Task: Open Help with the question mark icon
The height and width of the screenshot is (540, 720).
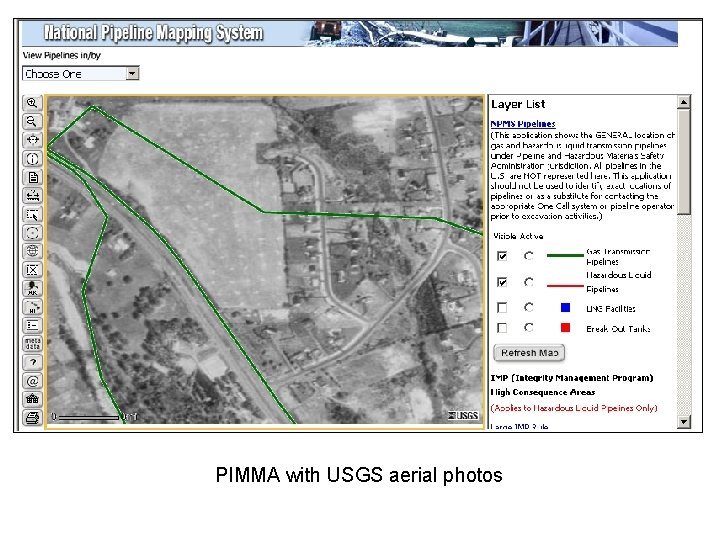Action: (32, 362)
